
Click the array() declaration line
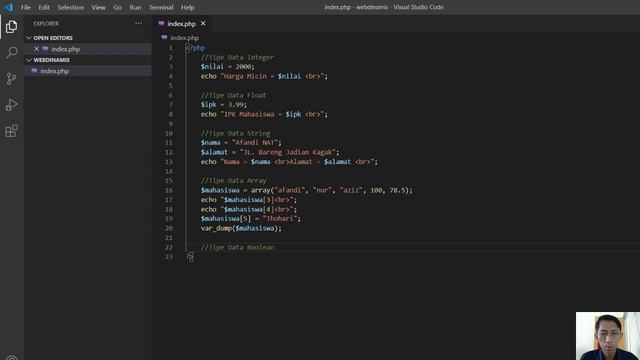click(x=307, y=190)
